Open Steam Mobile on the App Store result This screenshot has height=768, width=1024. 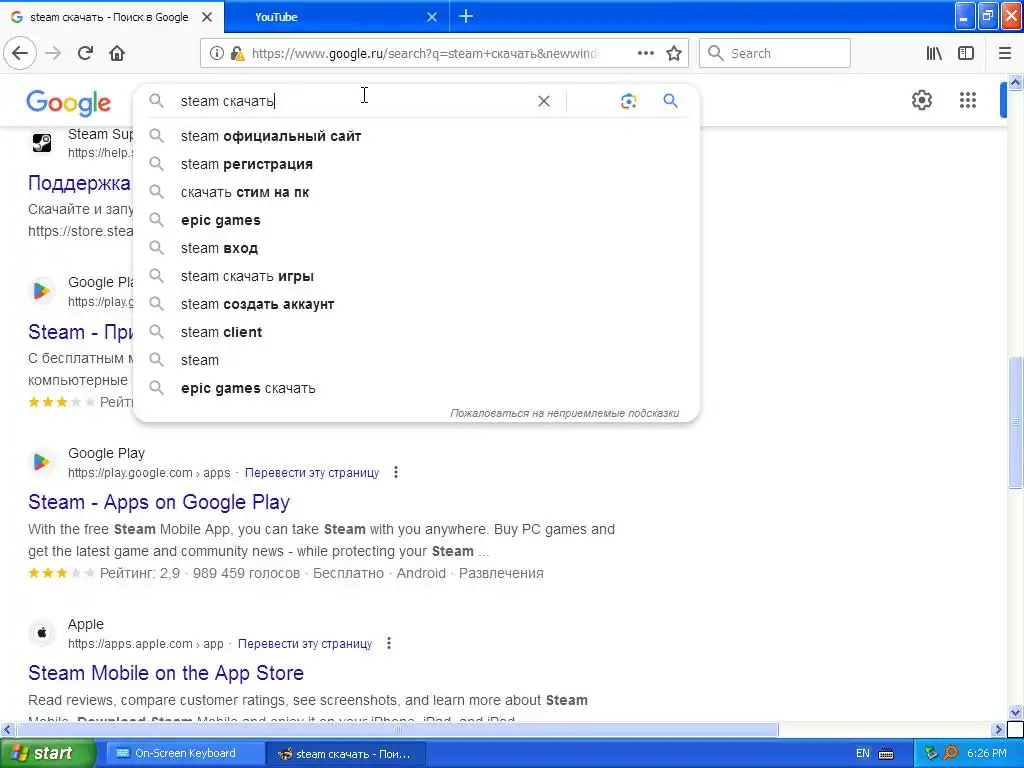pyautogui.click(x=166, y=673)
